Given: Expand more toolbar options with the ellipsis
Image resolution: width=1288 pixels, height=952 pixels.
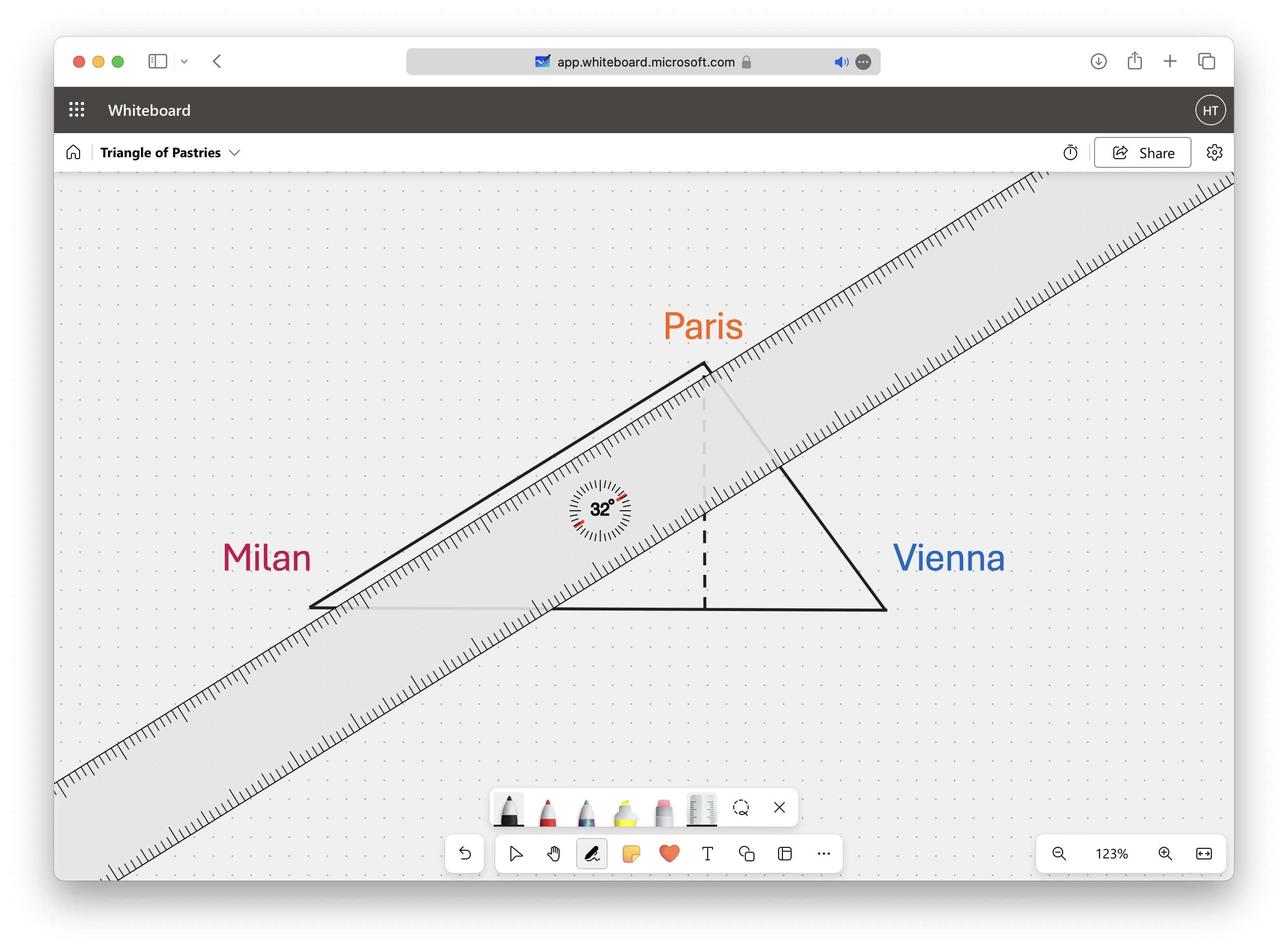Looking at the screenshot, I should coord(823,854).
